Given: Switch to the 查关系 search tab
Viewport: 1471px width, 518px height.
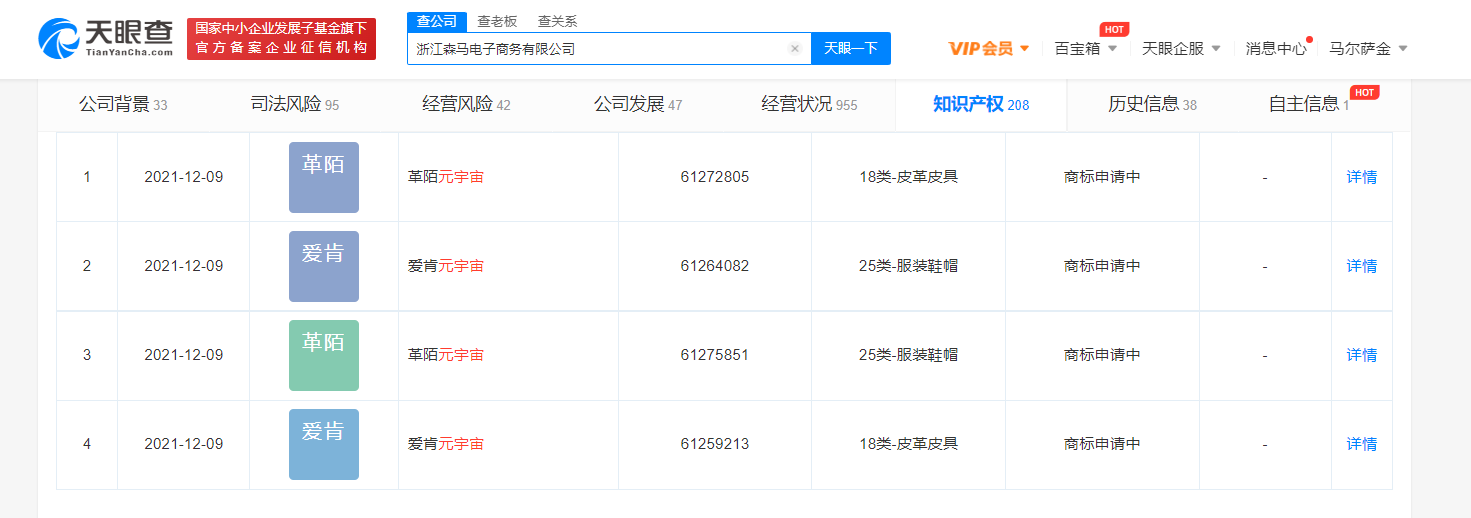Looking at the screenshot, I should click(x=557, y=21).
